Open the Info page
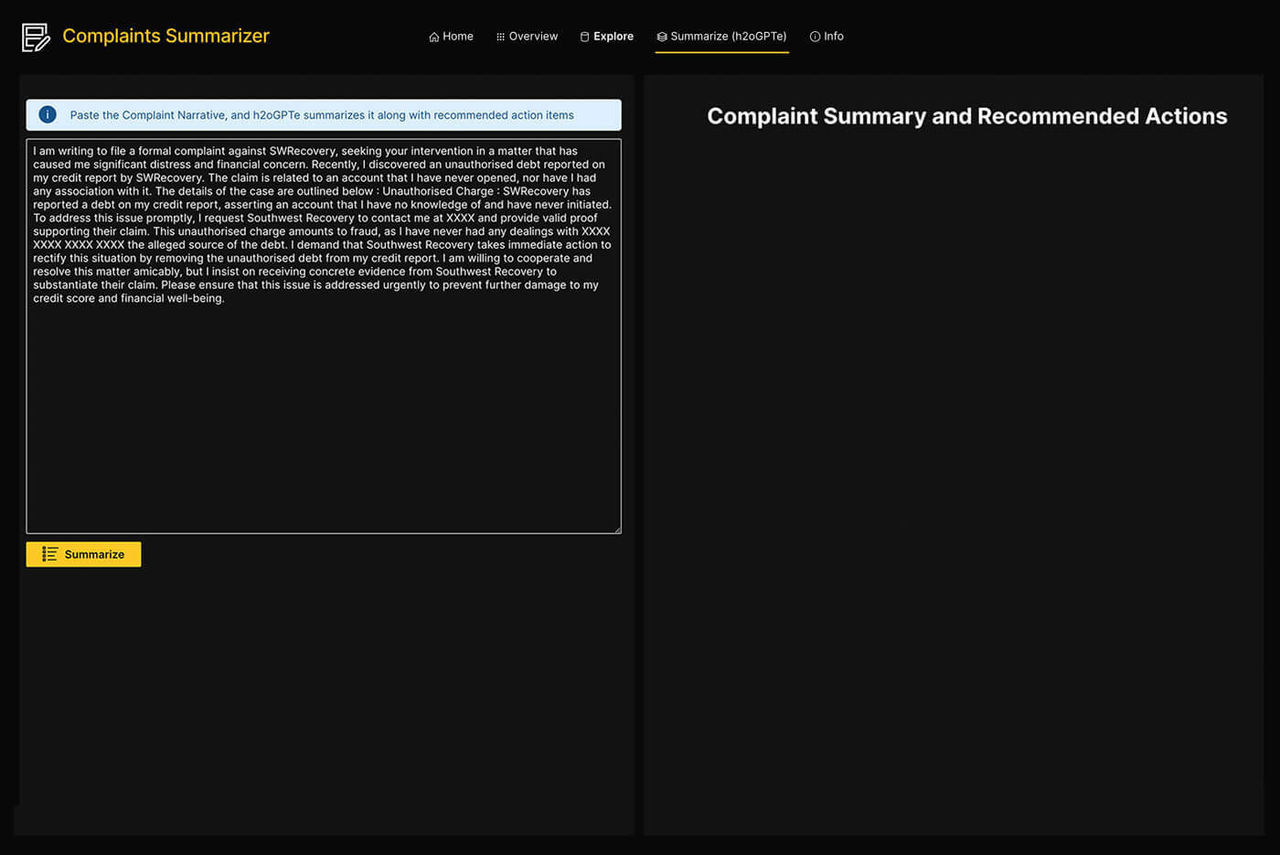The image size is (1280, 855). (832, 36)
